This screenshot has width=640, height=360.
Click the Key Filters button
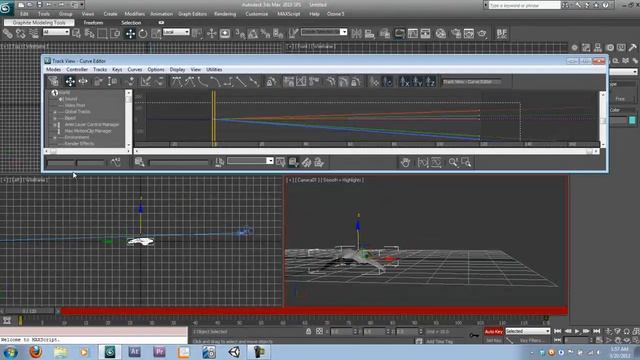(531, 340)
